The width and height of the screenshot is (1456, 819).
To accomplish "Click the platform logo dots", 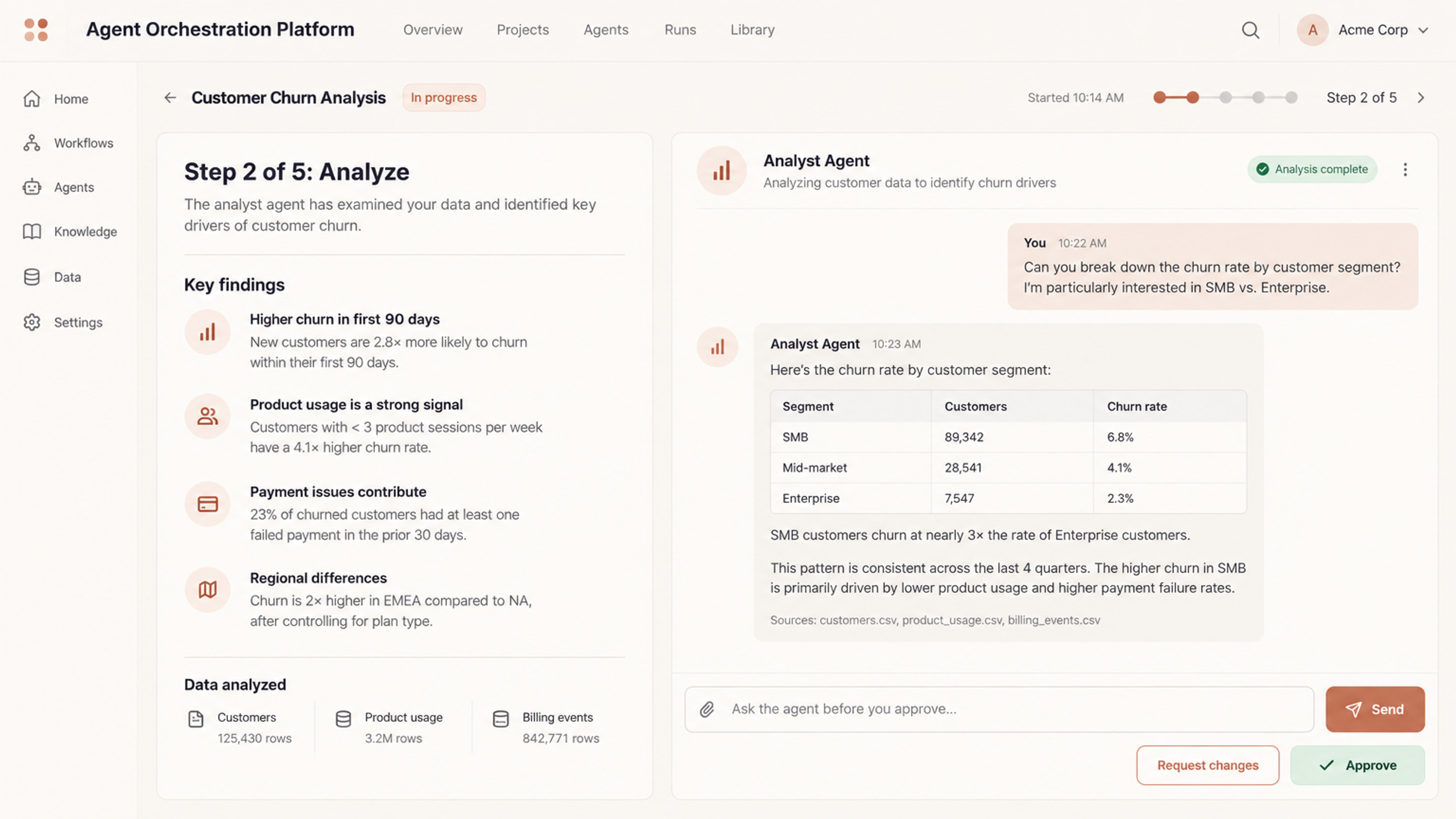I will click(x=36, y=30).
